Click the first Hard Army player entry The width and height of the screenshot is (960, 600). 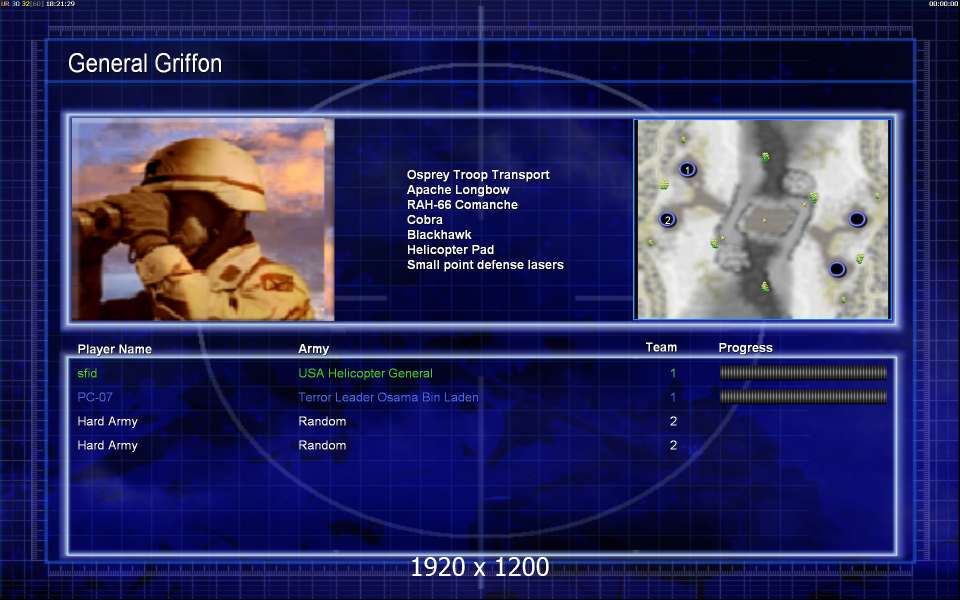pos(107,421)
